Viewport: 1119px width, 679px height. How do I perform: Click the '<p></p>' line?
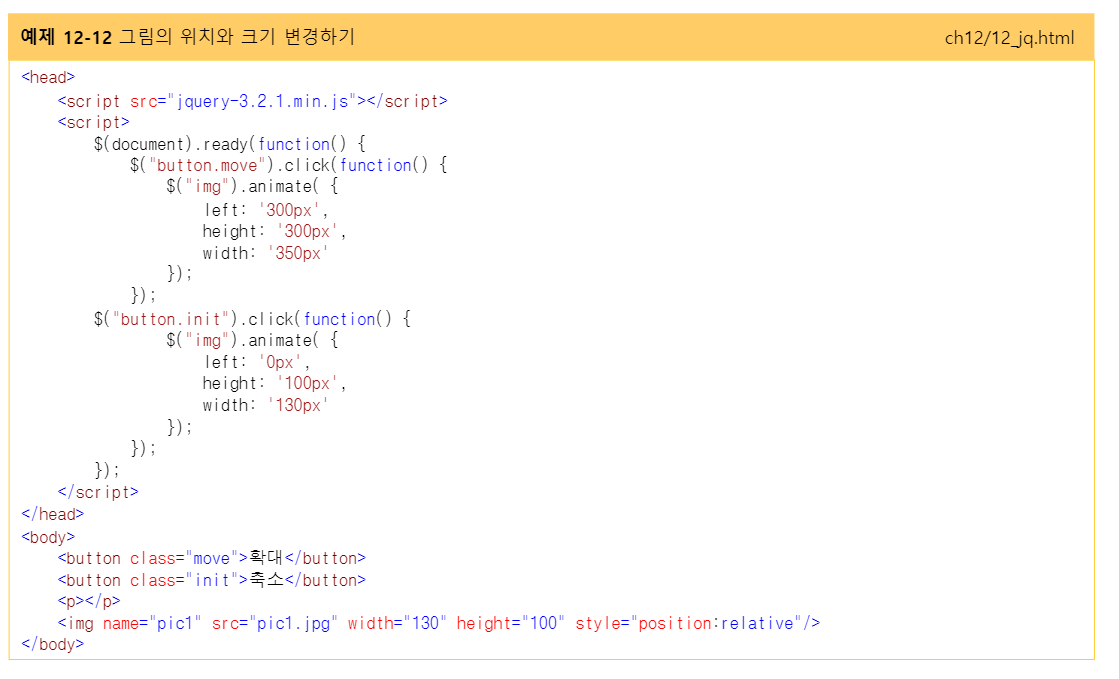[x=89, y=601]
